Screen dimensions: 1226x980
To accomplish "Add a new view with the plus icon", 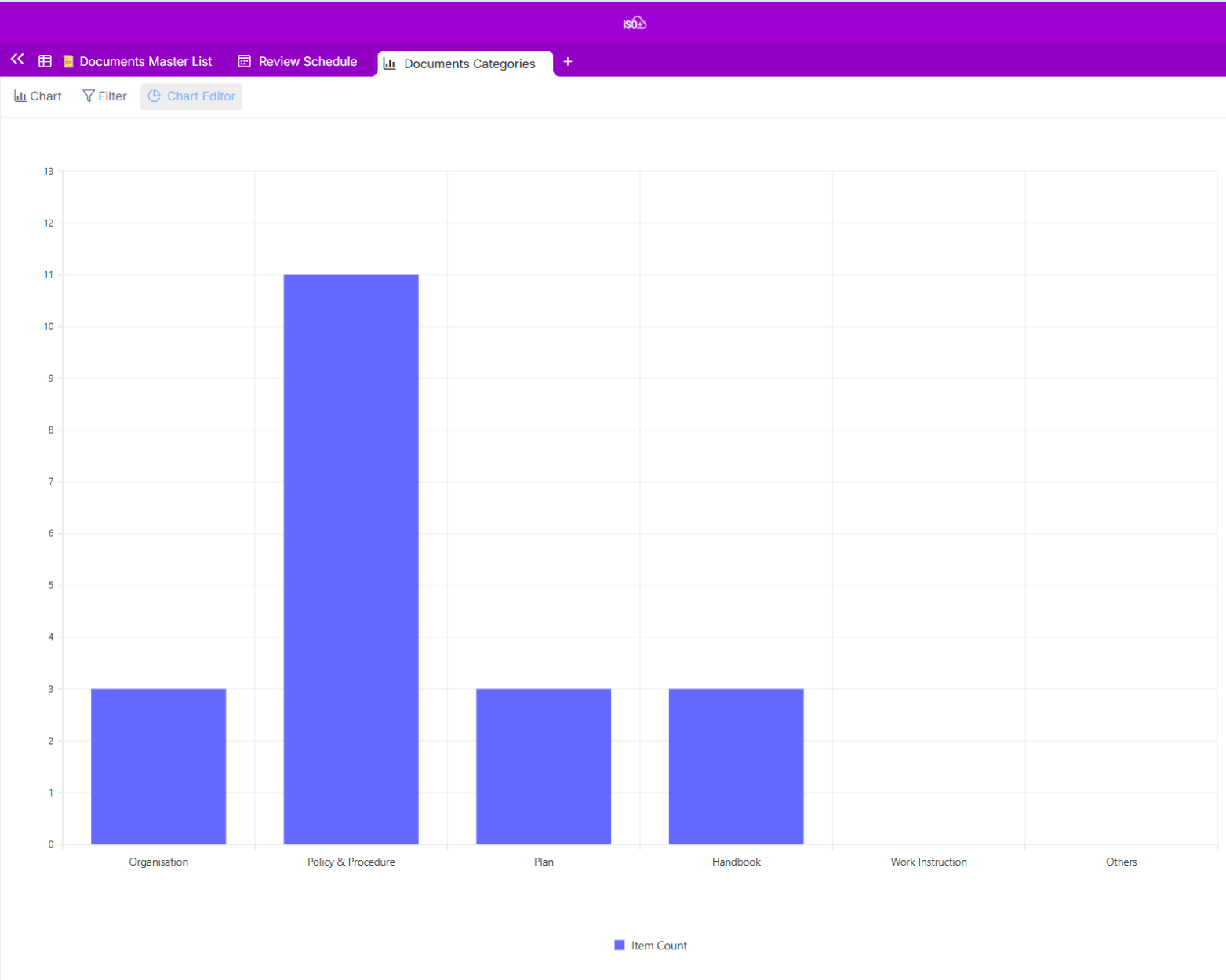I will tap(568, 62).
